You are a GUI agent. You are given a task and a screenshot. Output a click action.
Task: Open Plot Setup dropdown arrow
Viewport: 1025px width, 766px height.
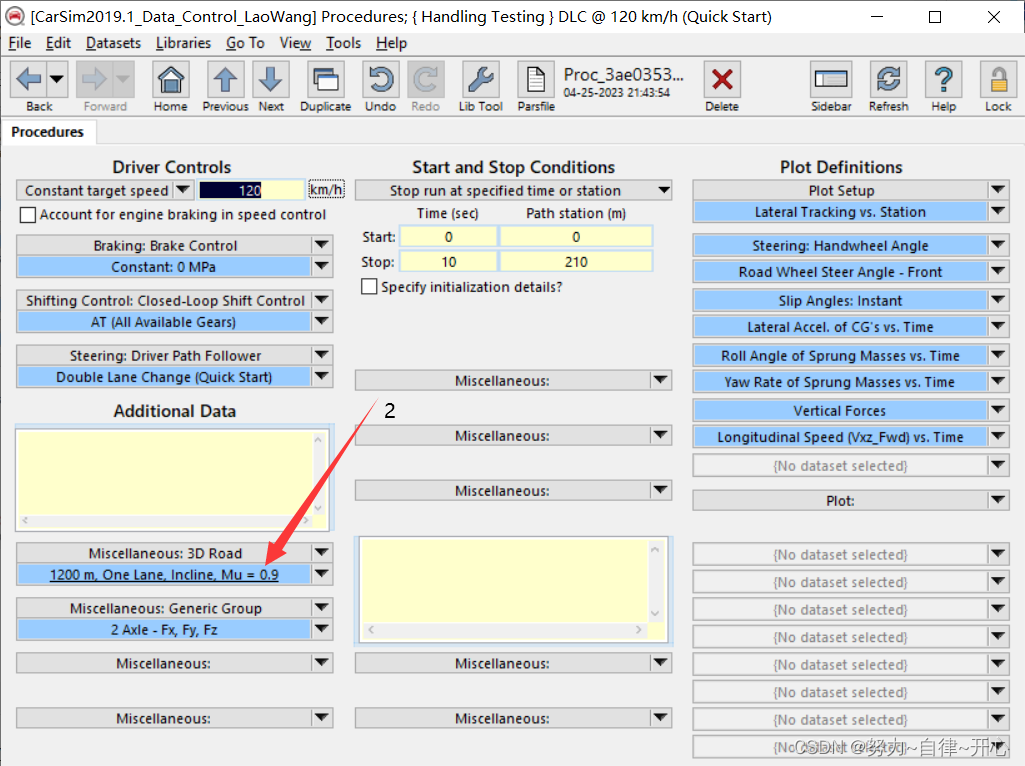998,190
